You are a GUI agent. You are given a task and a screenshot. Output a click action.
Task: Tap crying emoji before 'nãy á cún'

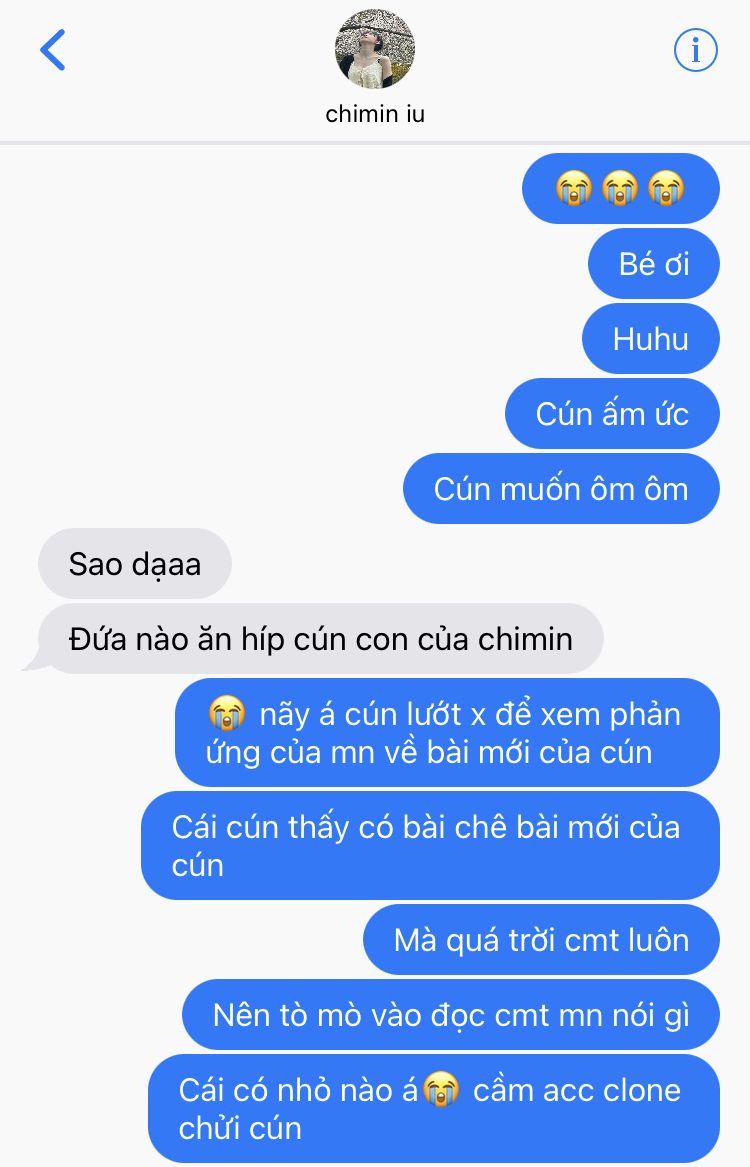click(x=227, y=714)
